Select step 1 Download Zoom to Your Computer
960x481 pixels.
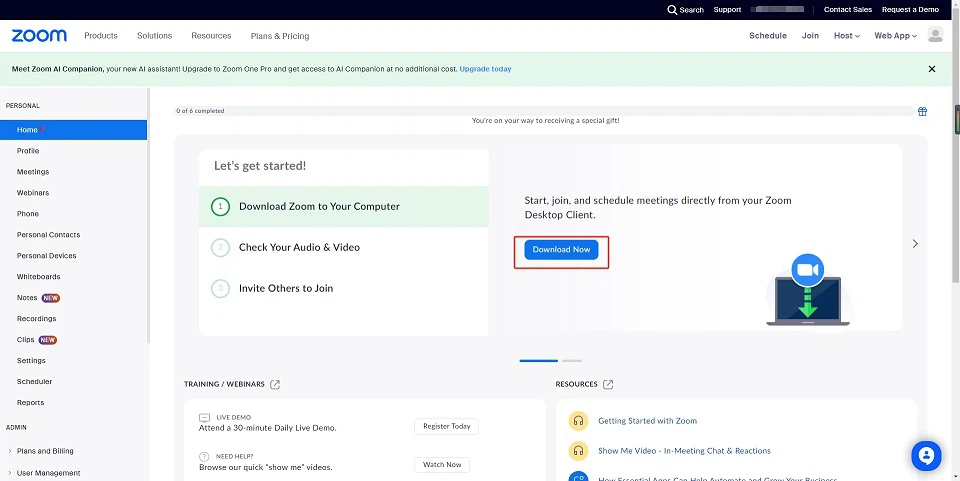coord(319,206)
